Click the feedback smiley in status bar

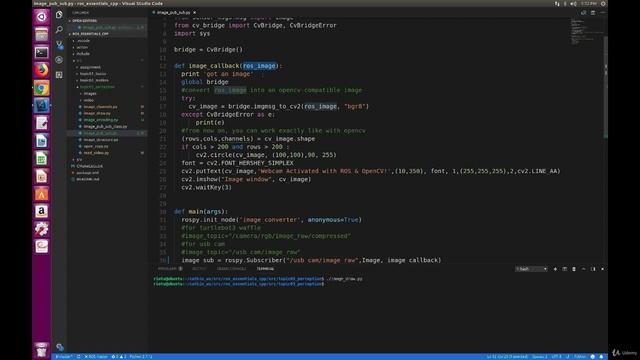[593, 357]
